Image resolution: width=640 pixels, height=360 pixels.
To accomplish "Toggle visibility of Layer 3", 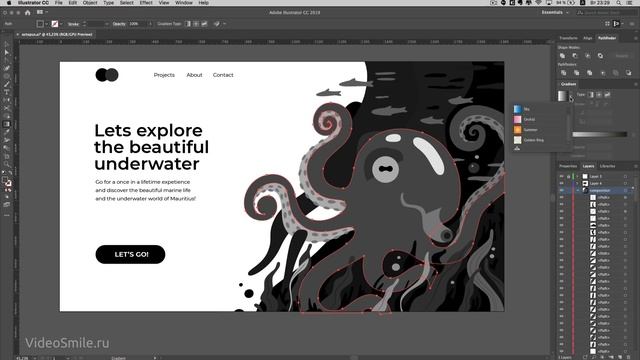I will coord(562,176).
